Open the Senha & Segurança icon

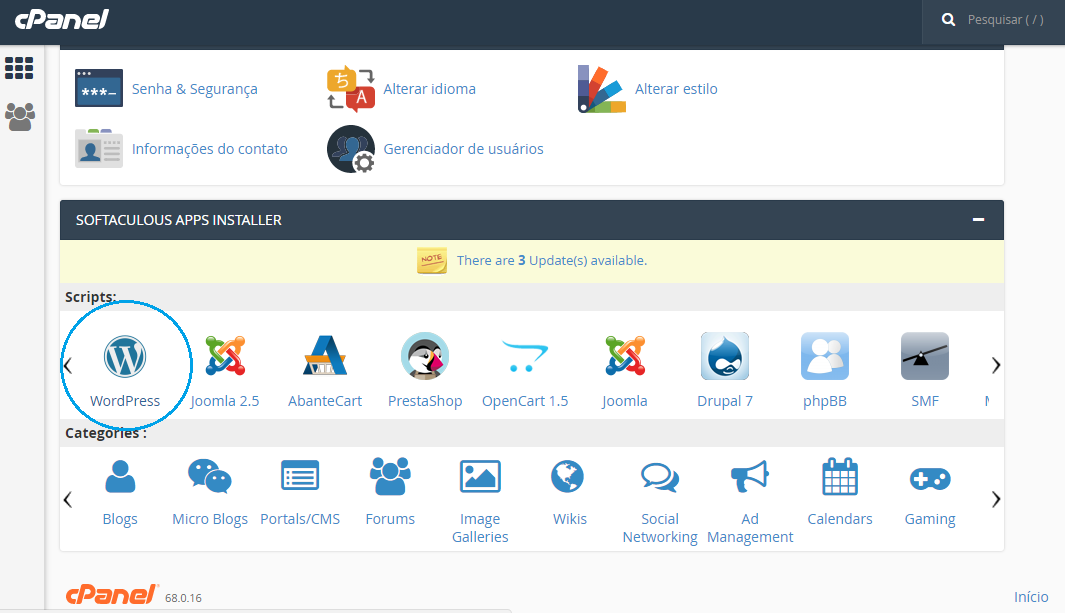pyautogui.click(x=98, y=88)
